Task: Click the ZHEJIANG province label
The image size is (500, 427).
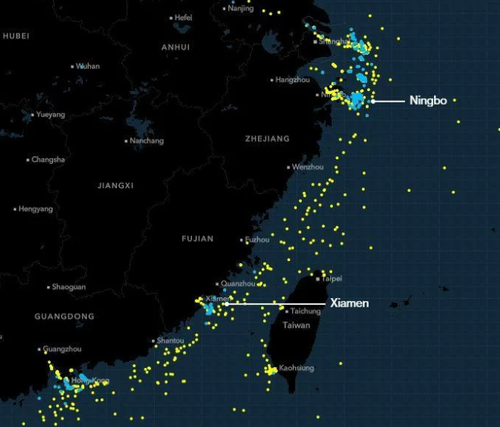Action: (267, 139)
